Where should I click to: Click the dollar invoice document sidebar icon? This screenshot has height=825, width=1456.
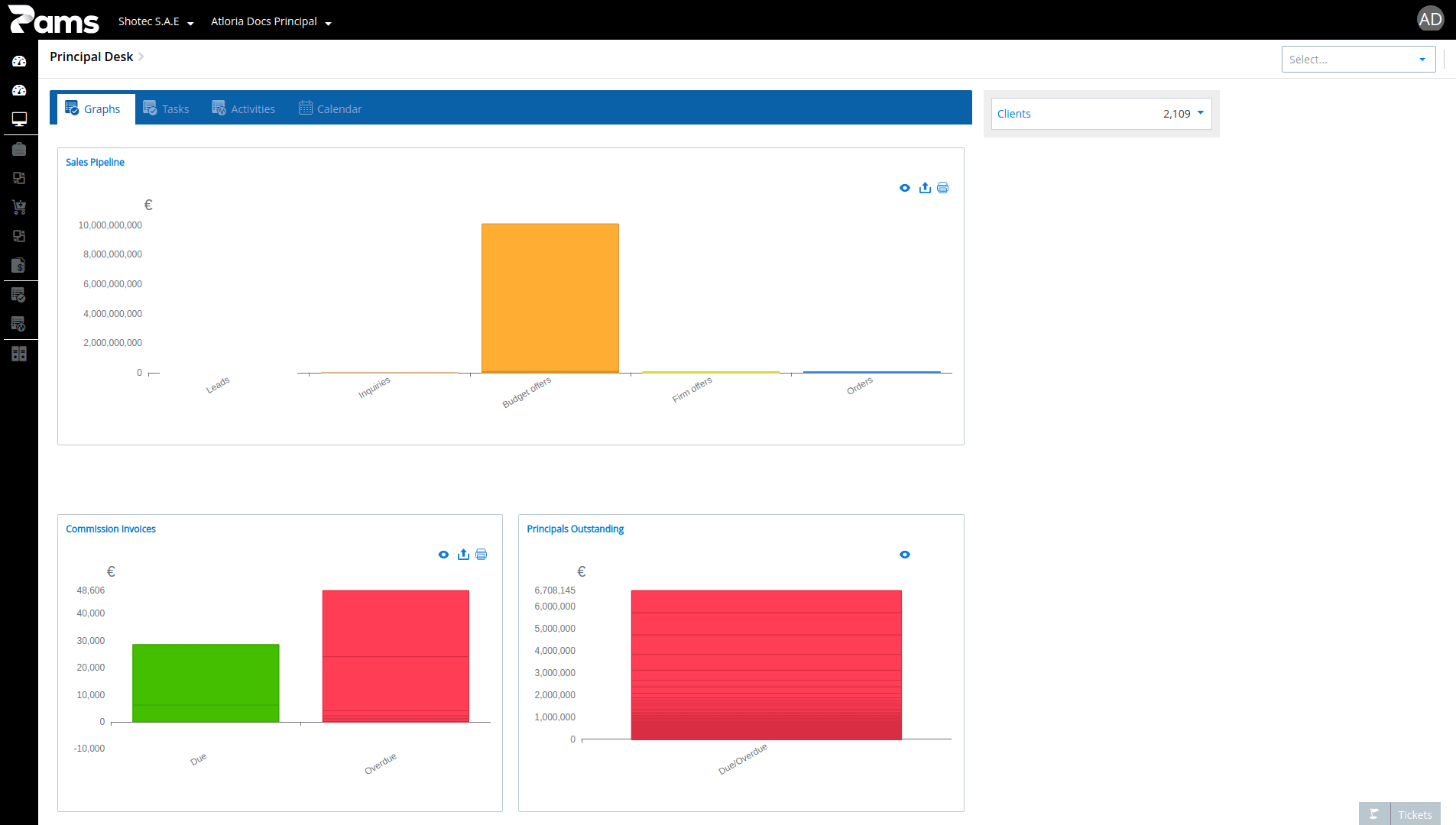click(x=19, y=265)
